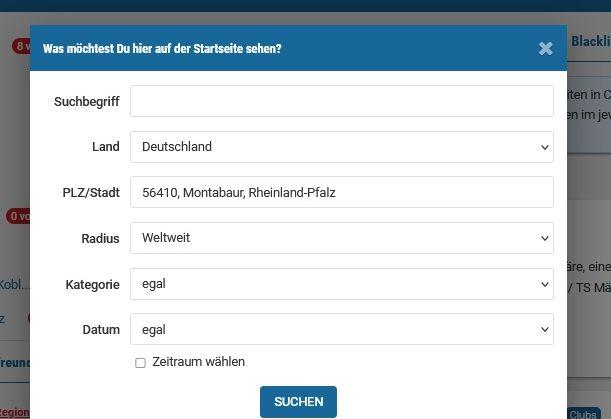Follow the truncated Kobl... link
Image resolution: width=611 pixels, height=419 pixels.
point(14,284)
